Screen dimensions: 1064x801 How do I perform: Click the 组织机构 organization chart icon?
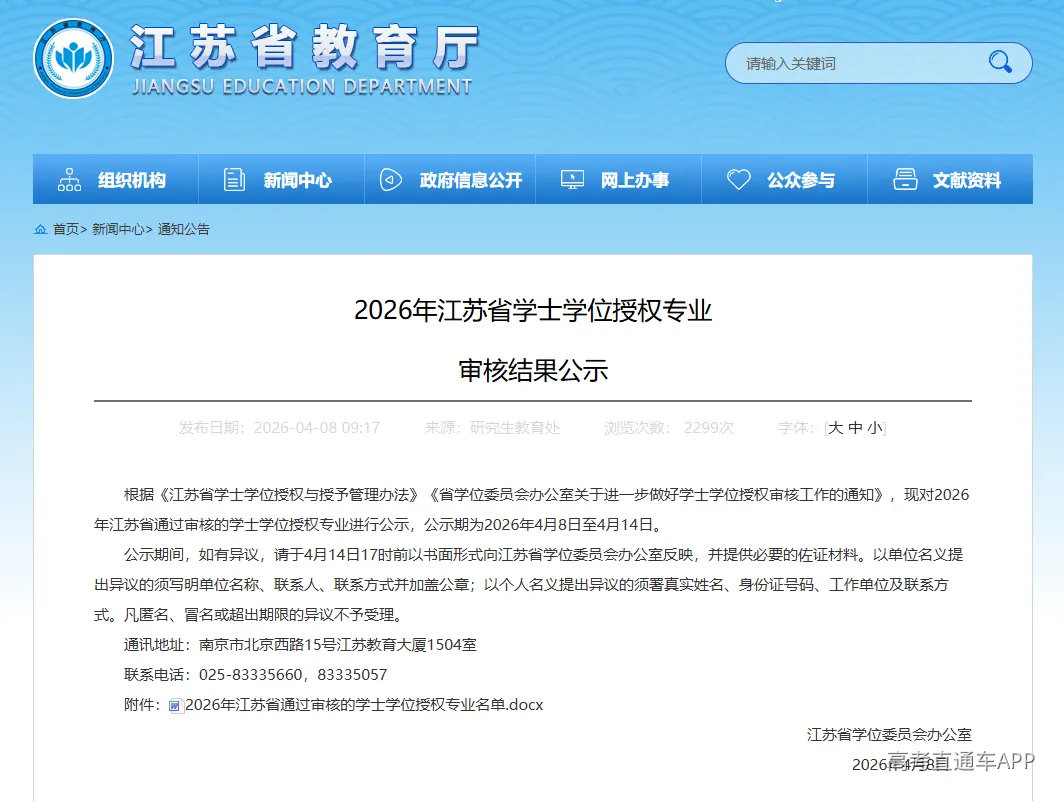click(67, 179)
